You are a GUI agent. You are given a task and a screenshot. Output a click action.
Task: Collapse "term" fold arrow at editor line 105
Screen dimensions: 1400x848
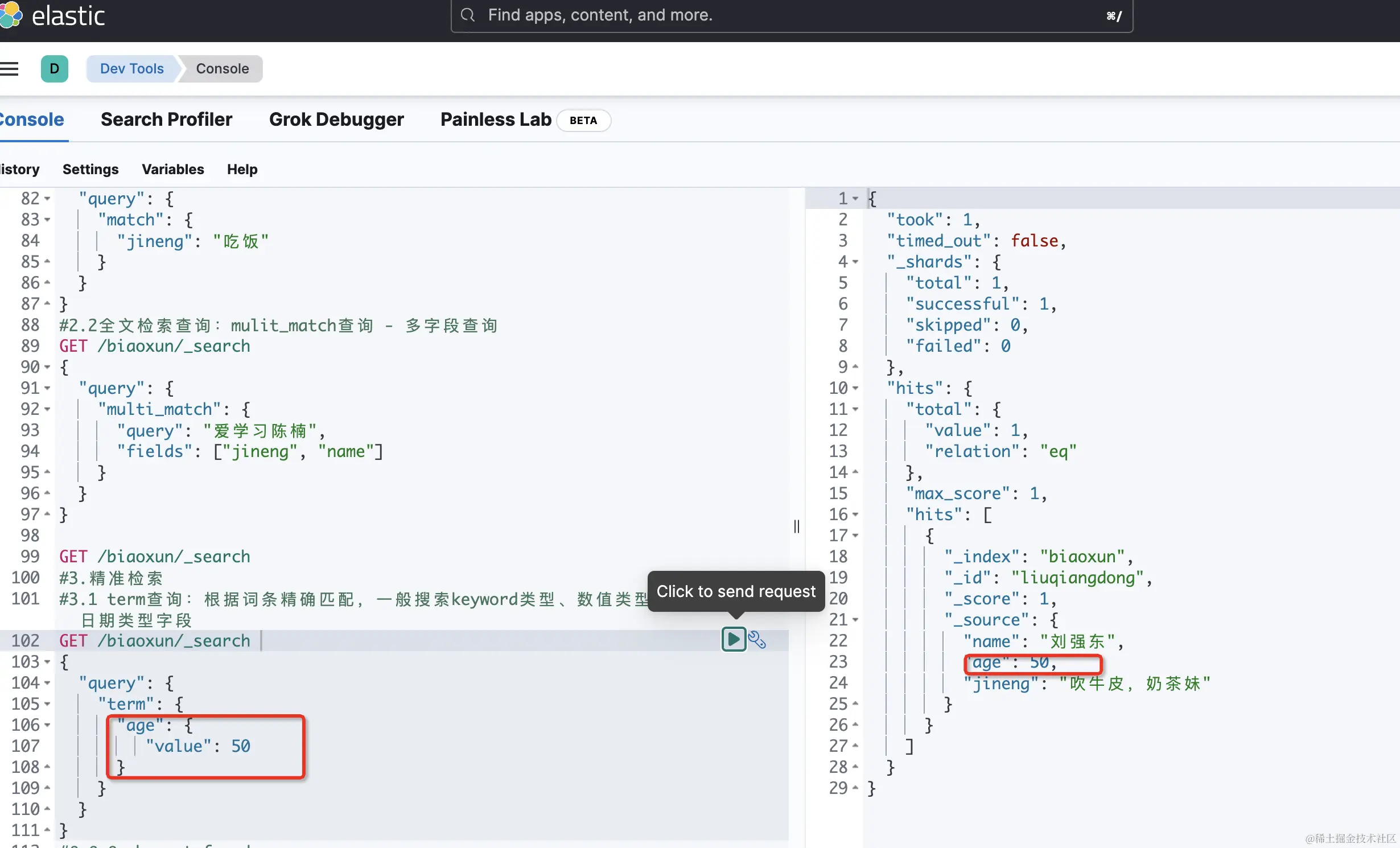click(47, 704)
